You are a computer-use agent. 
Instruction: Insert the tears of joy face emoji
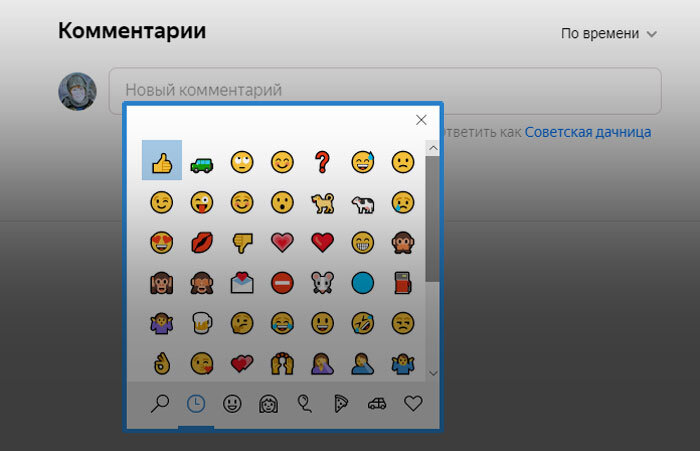(x=282, y=323)
